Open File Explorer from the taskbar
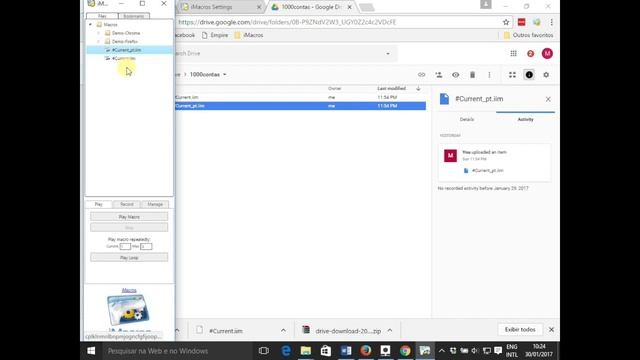Screen dimensions: 640x360 coord(306,351)
